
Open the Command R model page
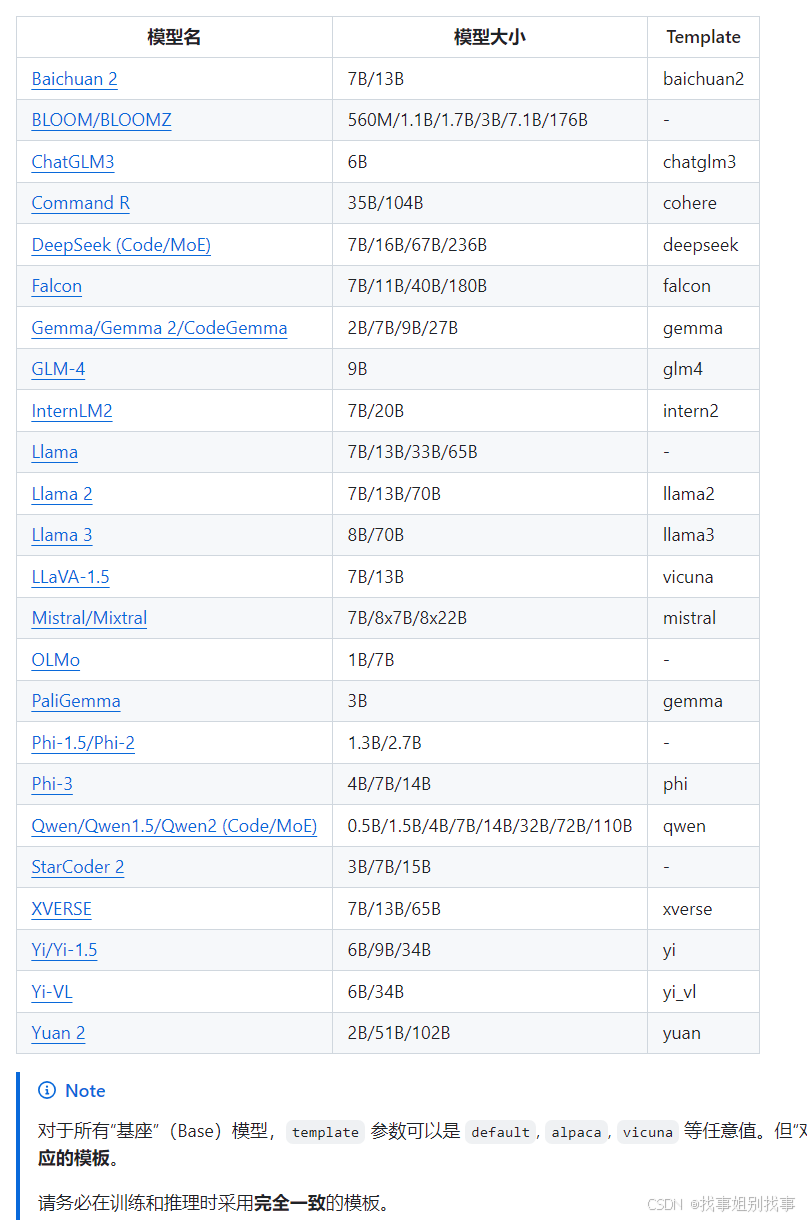(80, 203)
